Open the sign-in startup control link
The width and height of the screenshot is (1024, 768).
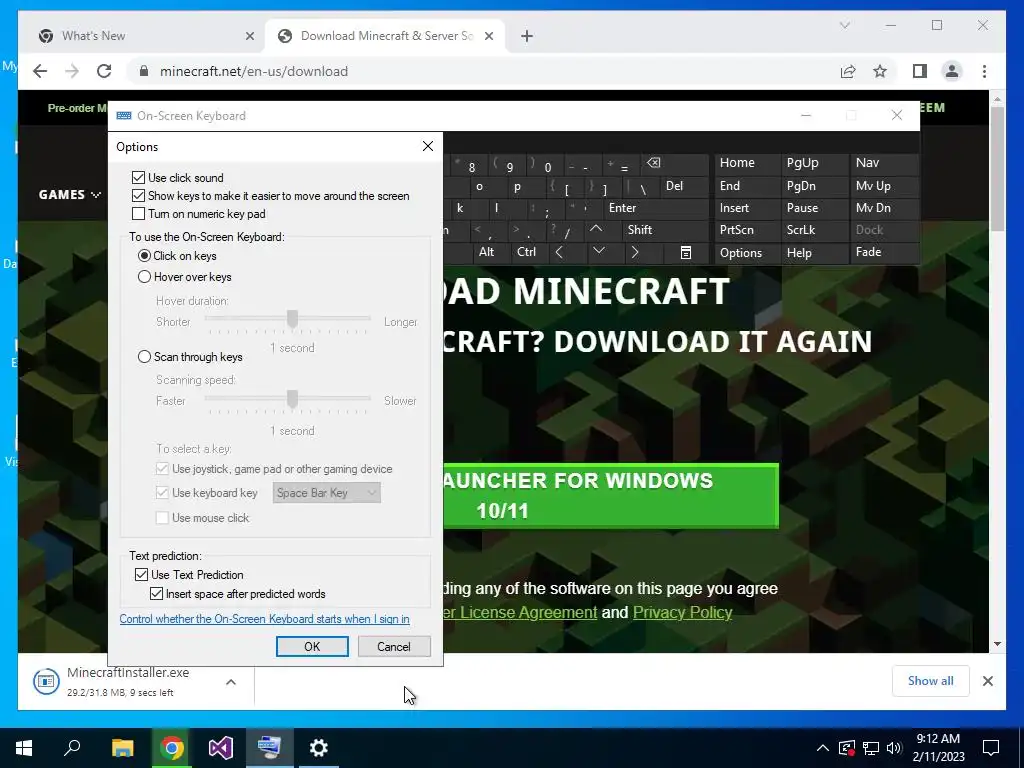[x=264, y=619]
